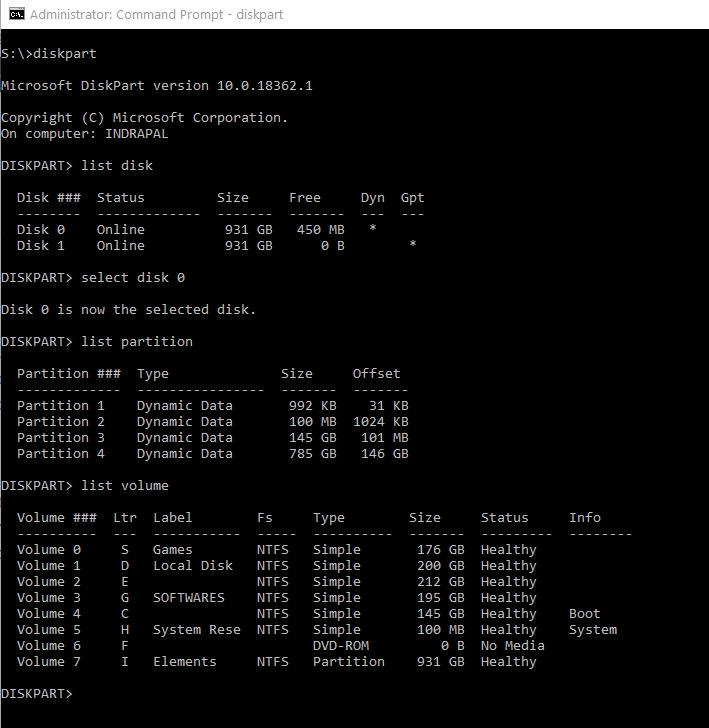Screen dimensions: 709x728
Task: Click 'On computer: INDRAPAL' line
Action: point(85,134)
